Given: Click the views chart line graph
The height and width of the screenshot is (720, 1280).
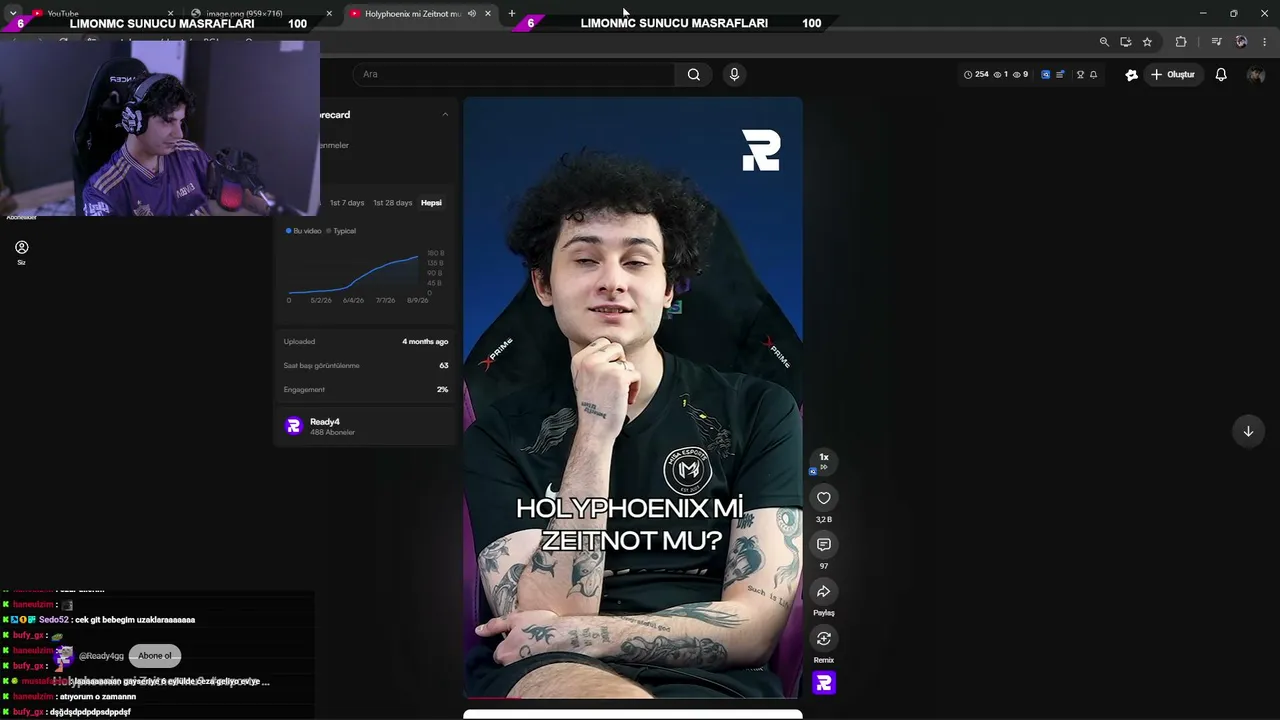Looking at the screenshot, I should 353,276.
